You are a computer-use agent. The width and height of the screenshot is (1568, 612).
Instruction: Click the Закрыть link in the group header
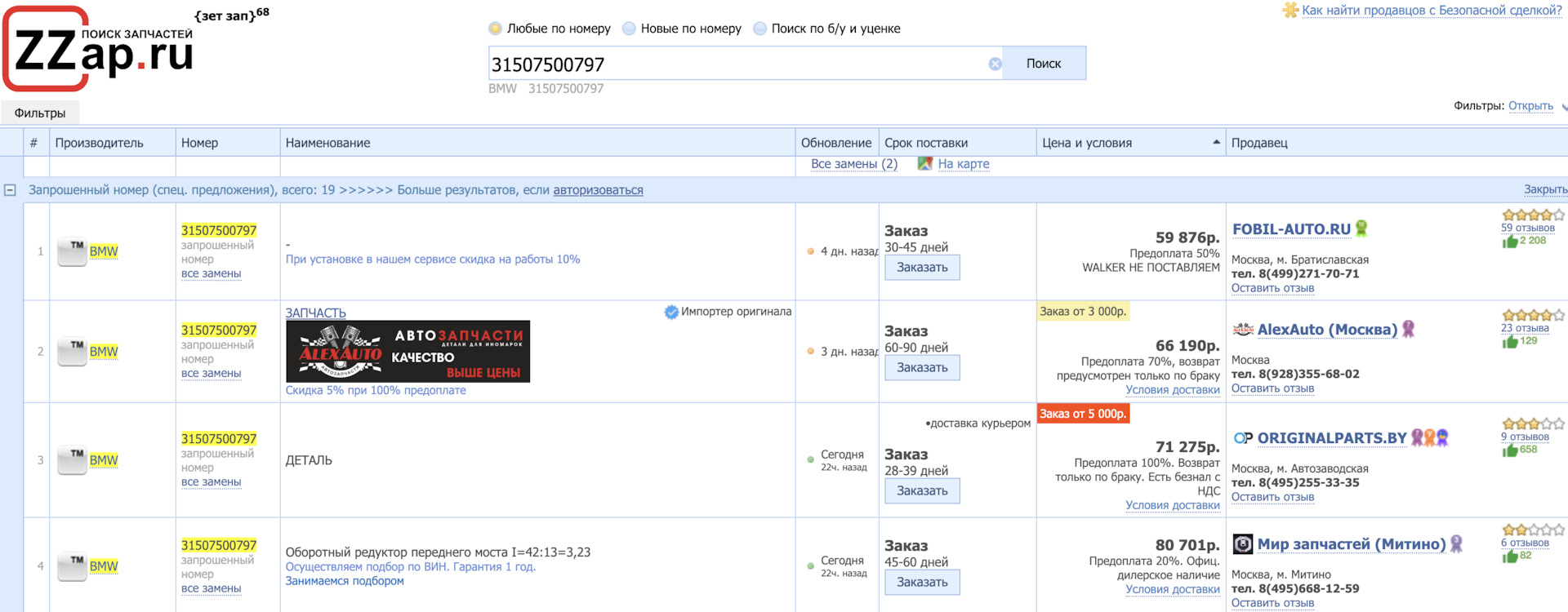(x=1545, y=189)
